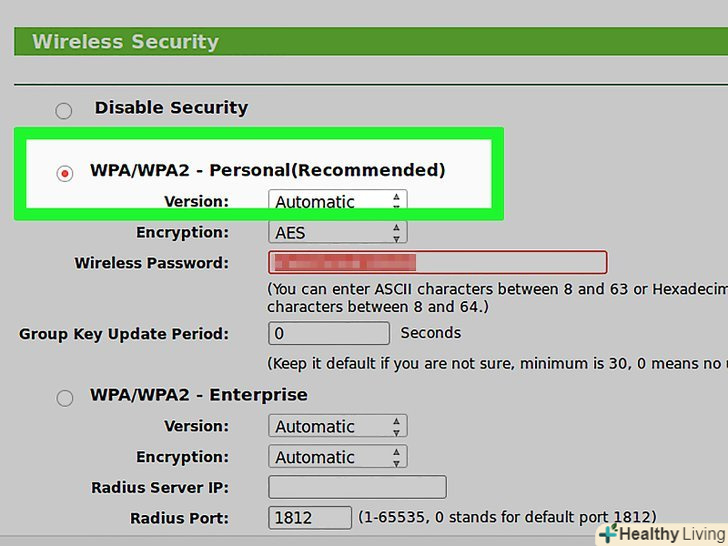This screenshot has width=728, height=546.
Task: Select WPA/WPA2 - Personal radio button
Action: pos(65,173)
